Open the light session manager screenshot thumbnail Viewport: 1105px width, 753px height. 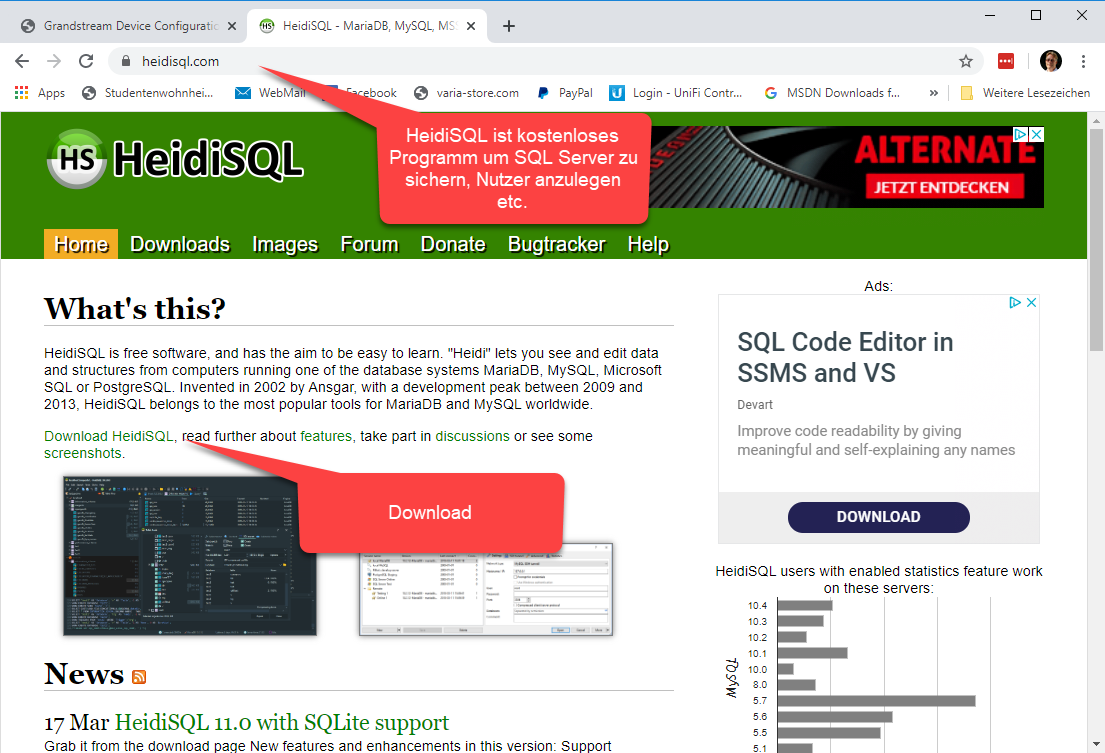[486, 590]
